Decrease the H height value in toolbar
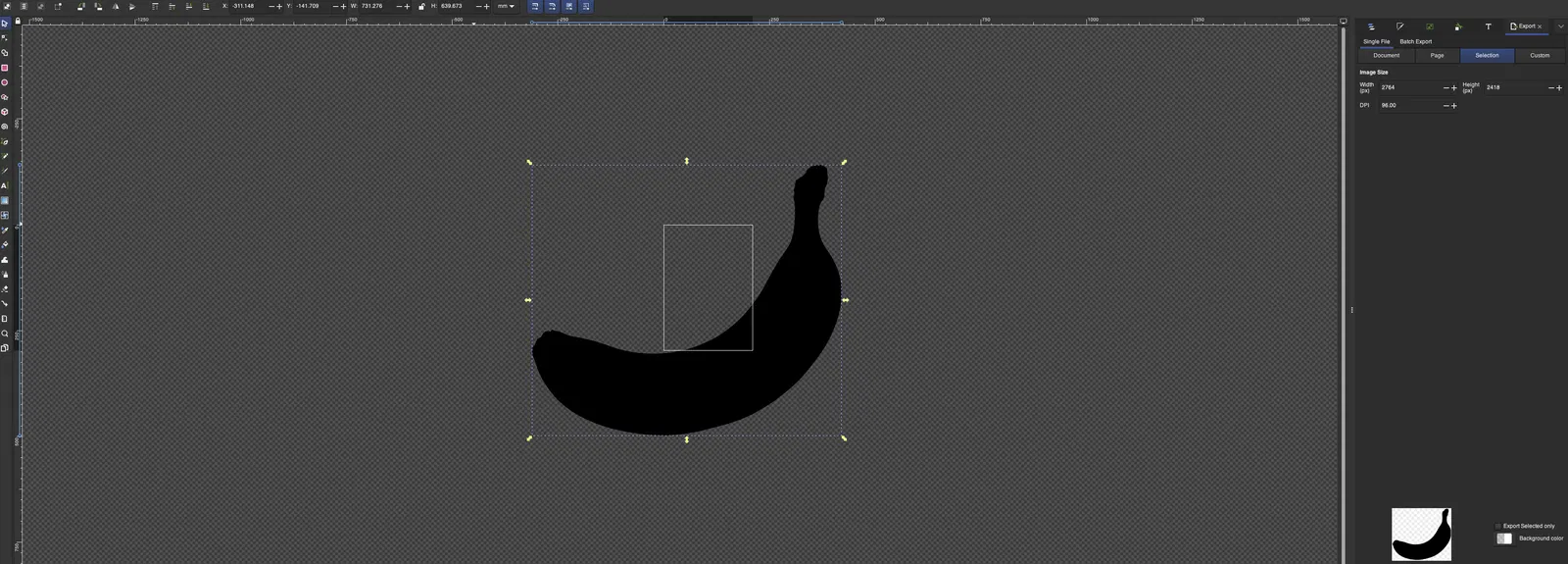 coord(478,6)
